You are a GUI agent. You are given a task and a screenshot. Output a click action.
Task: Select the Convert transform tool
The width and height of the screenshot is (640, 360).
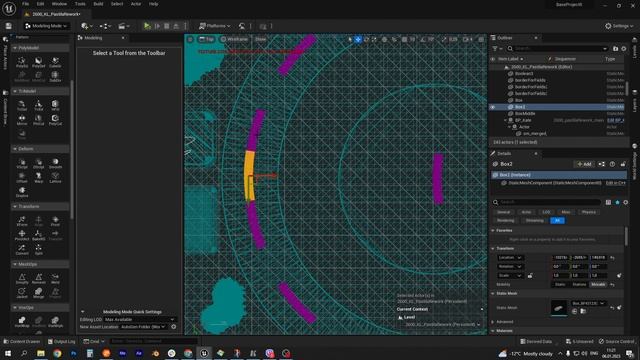[x=22, y=250]
